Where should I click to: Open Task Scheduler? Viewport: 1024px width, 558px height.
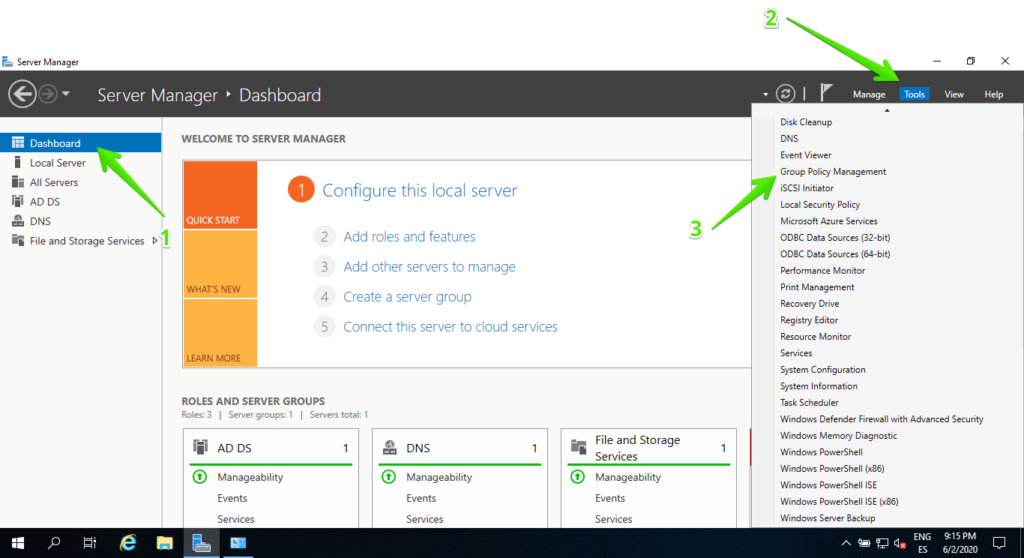tap(809, 402)
